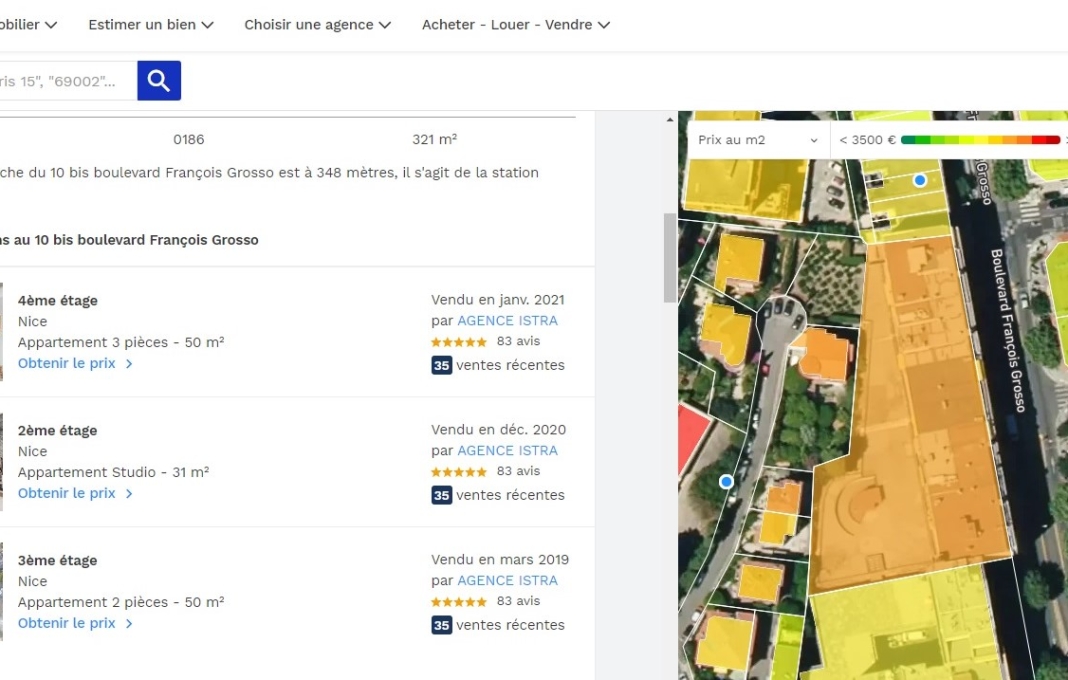Viewport: 1068px width, 680px height.
Task: Open the Prix au m2 map layer dropdown
Action: coord(755,140)
